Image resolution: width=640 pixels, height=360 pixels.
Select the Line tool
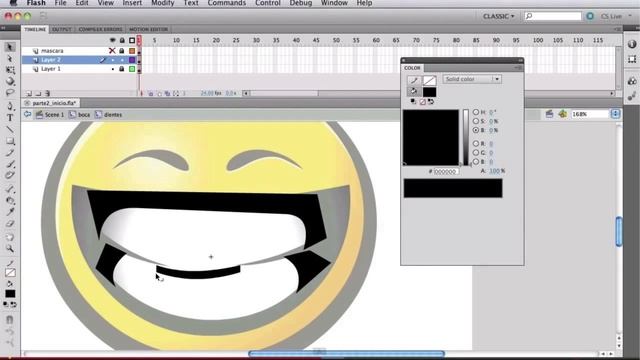pos(10,130)
